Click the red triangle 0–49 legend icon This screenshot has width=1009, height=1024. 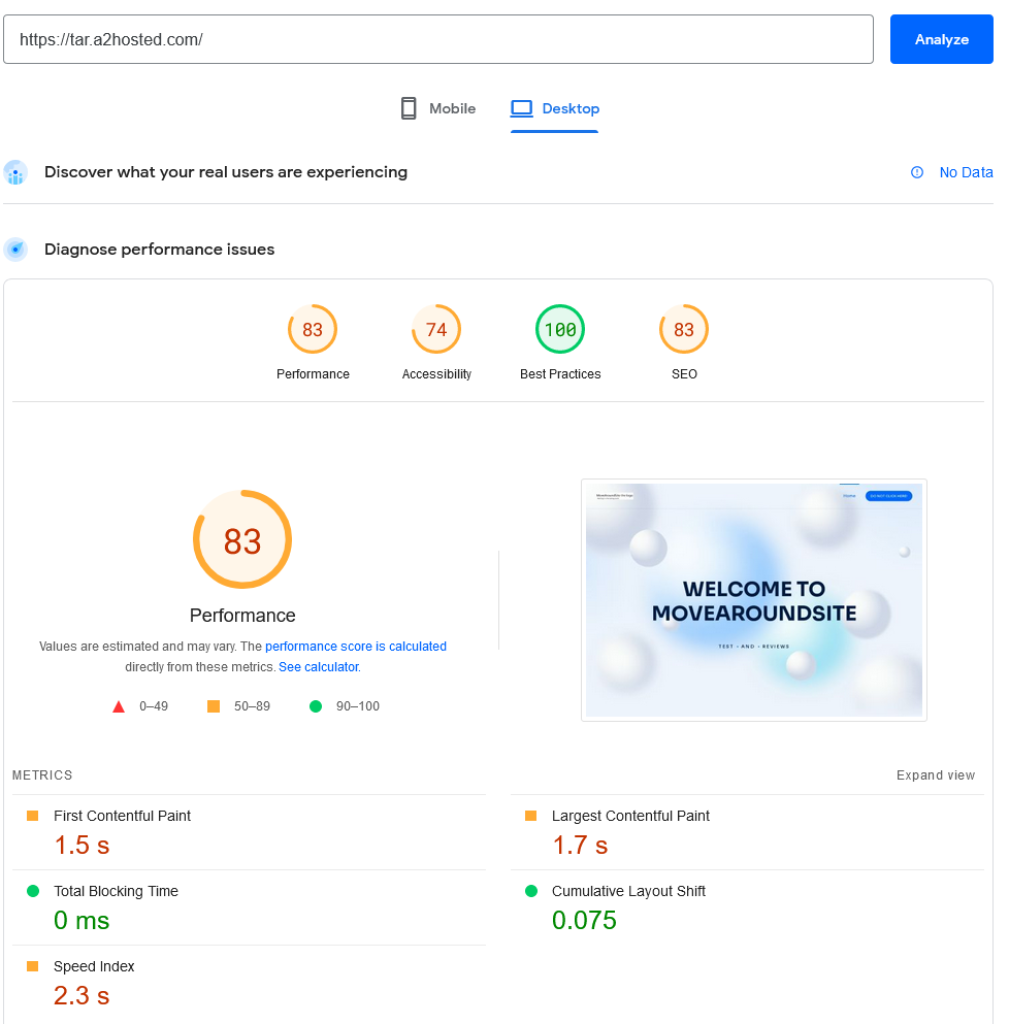tap(118, 707)
